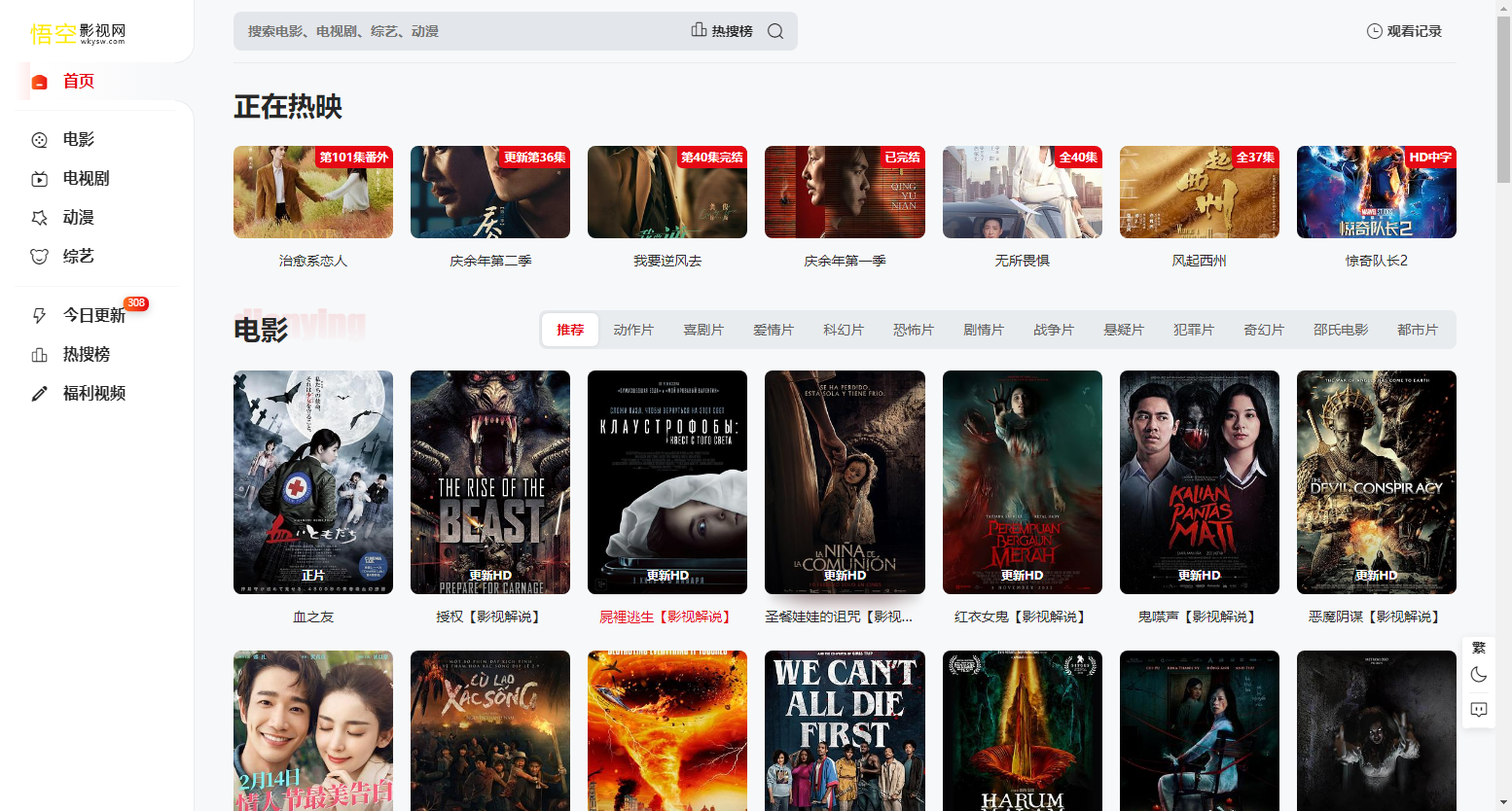
Task: Select the 都市片 tab
Action: (x=1418, y=331)
